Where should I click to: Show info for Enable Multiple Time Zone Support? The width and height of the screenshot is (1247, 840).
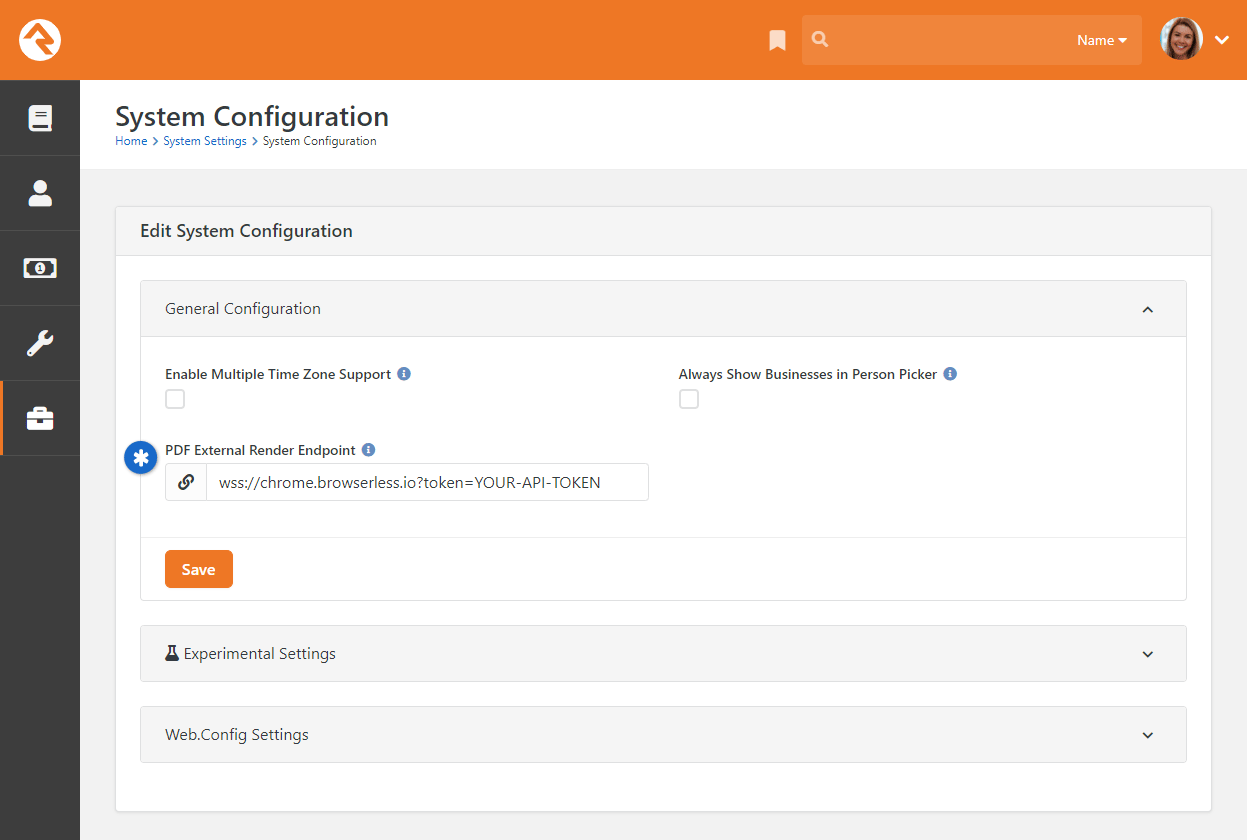coord(404,374)
